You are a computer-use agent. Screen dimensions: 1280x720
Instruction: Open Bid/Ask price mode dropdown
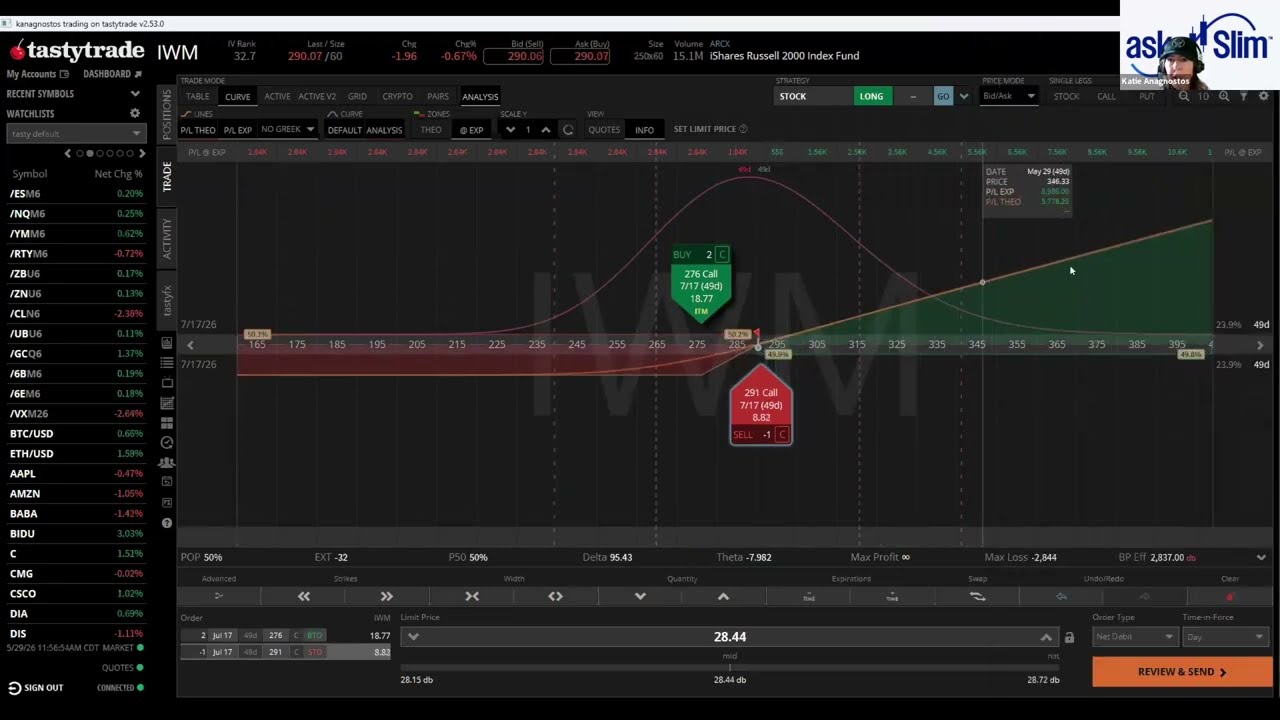pos(1008,96)
